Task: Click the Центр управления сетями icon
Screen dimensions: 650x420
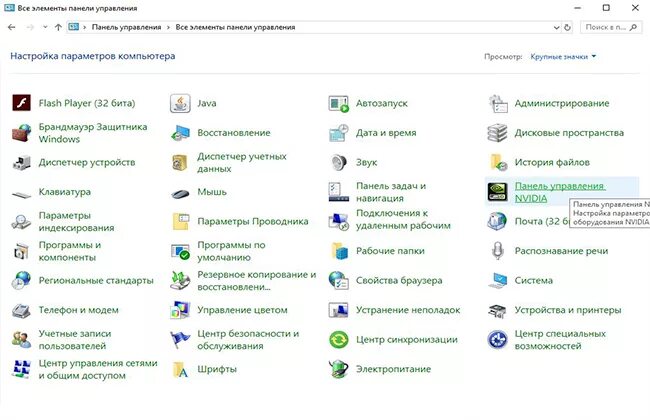Action: [21, 369]
